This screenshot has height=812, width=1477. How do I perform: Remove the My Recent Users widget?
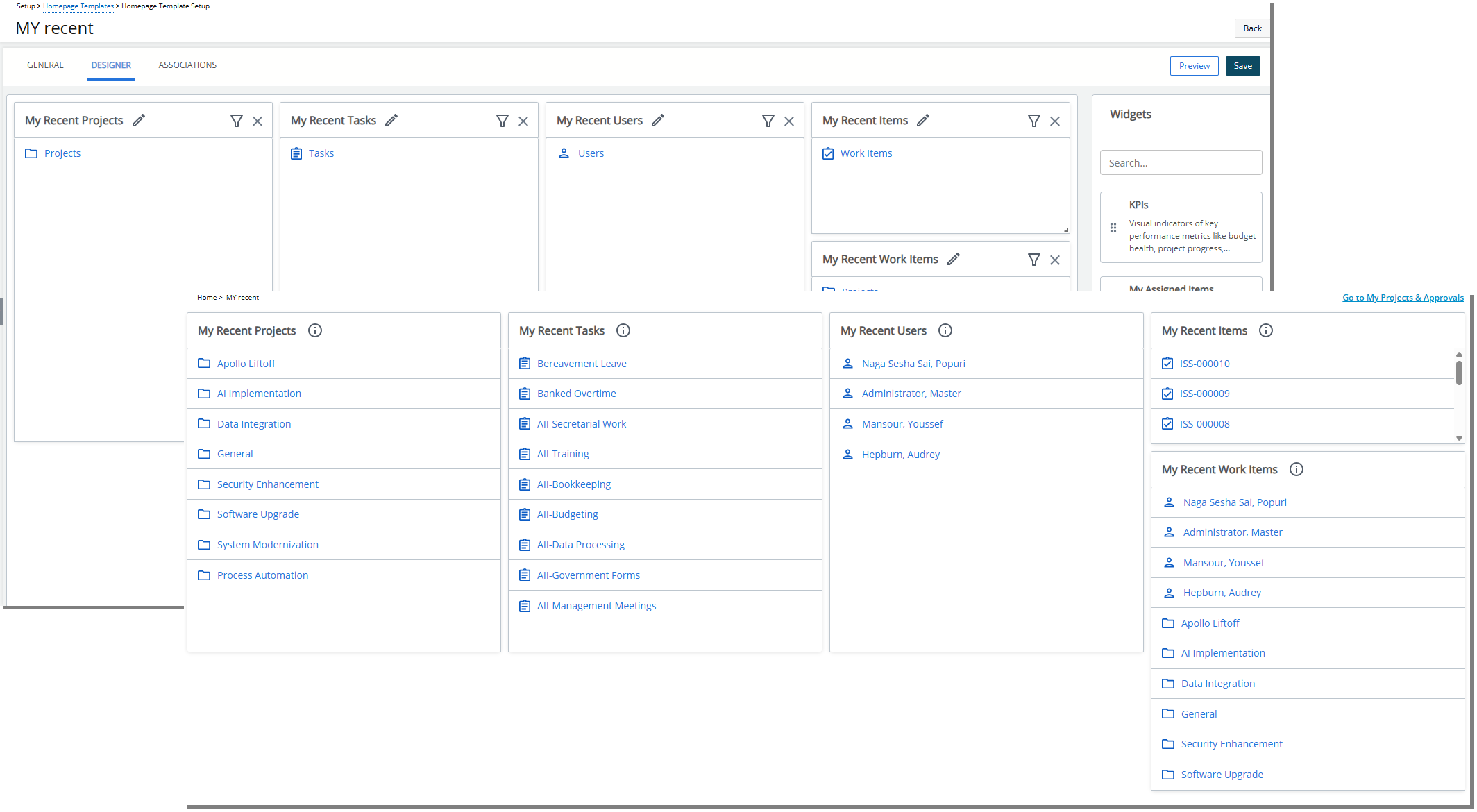789,121
